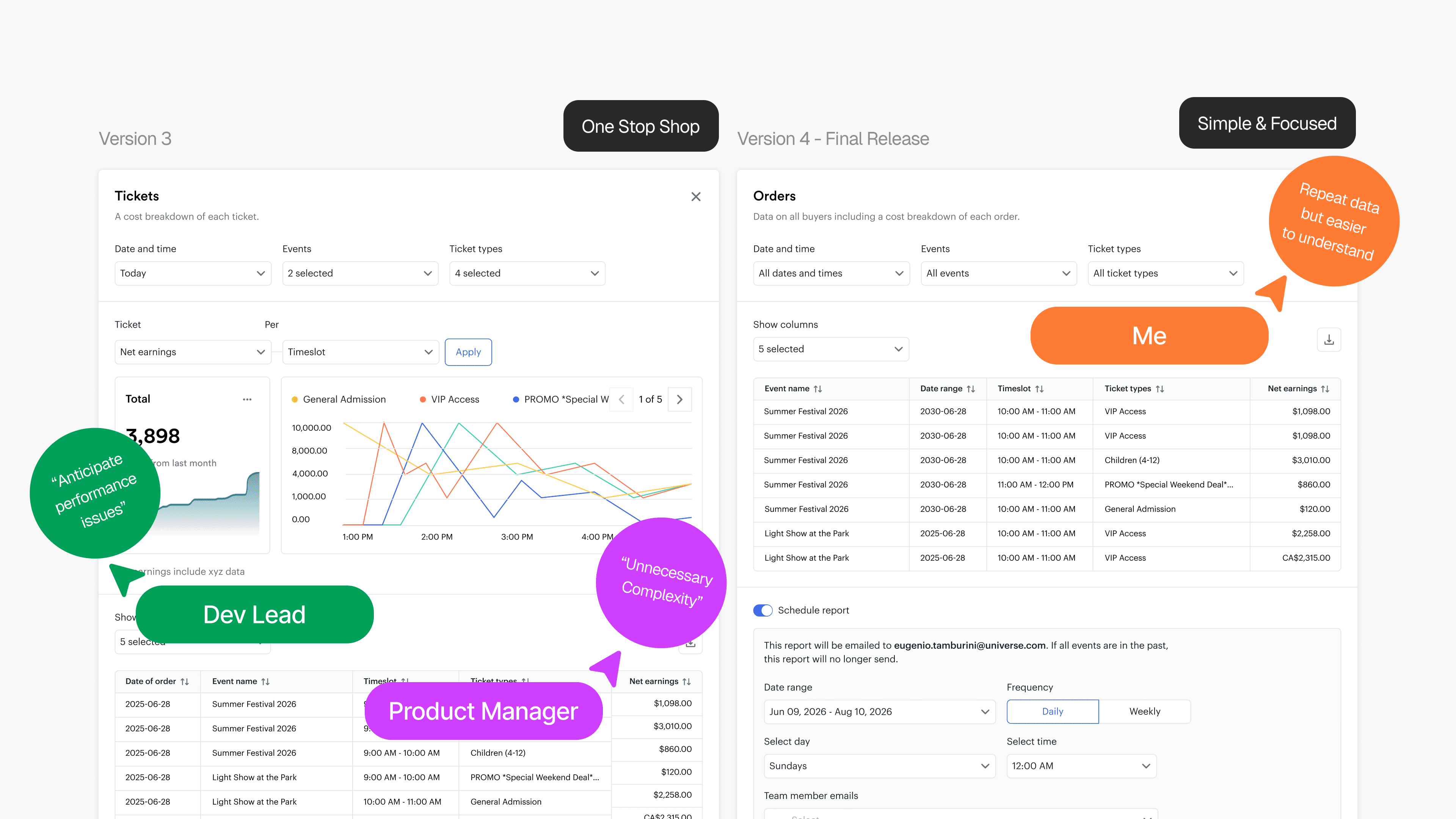Select the Weekly frequency option
Image resolution: width=1456 pixels, height=819 pixels.
pyautogui.click(x=1145, y=712)
